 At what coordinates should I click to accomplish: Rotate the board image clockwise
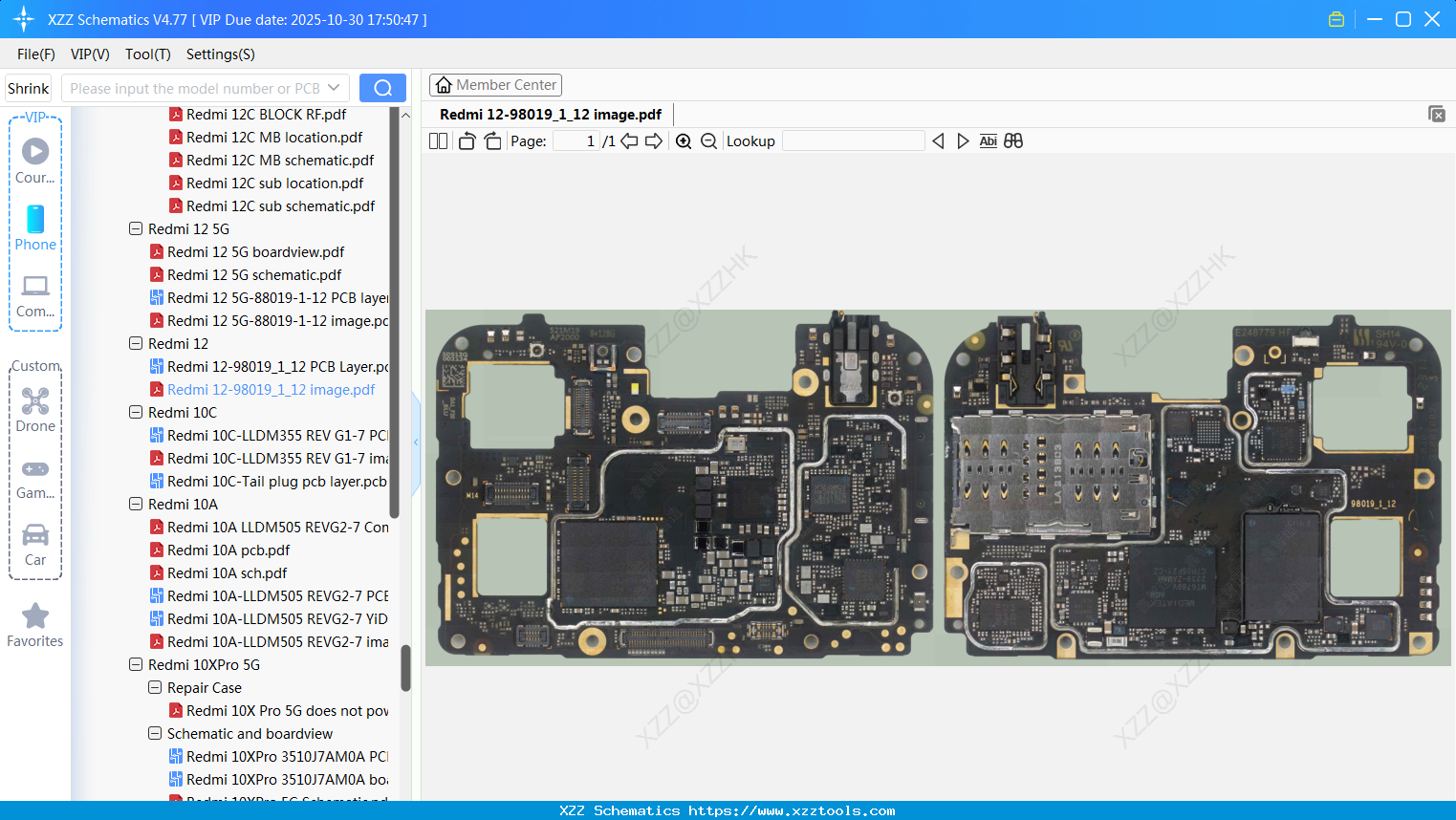[491, 140]
